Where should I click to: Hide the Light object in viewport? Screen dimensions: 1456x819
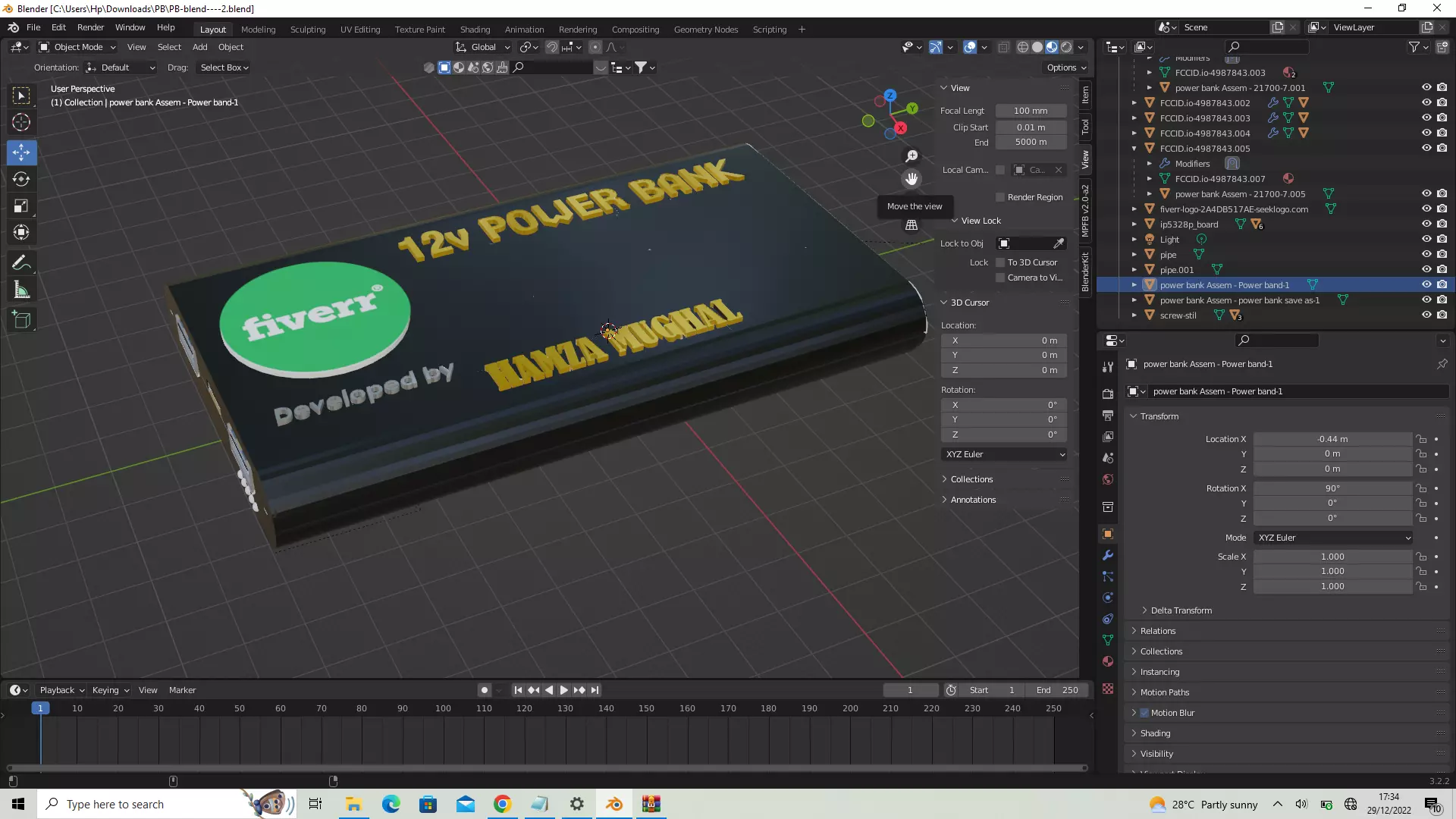(x=1426, y=239)
